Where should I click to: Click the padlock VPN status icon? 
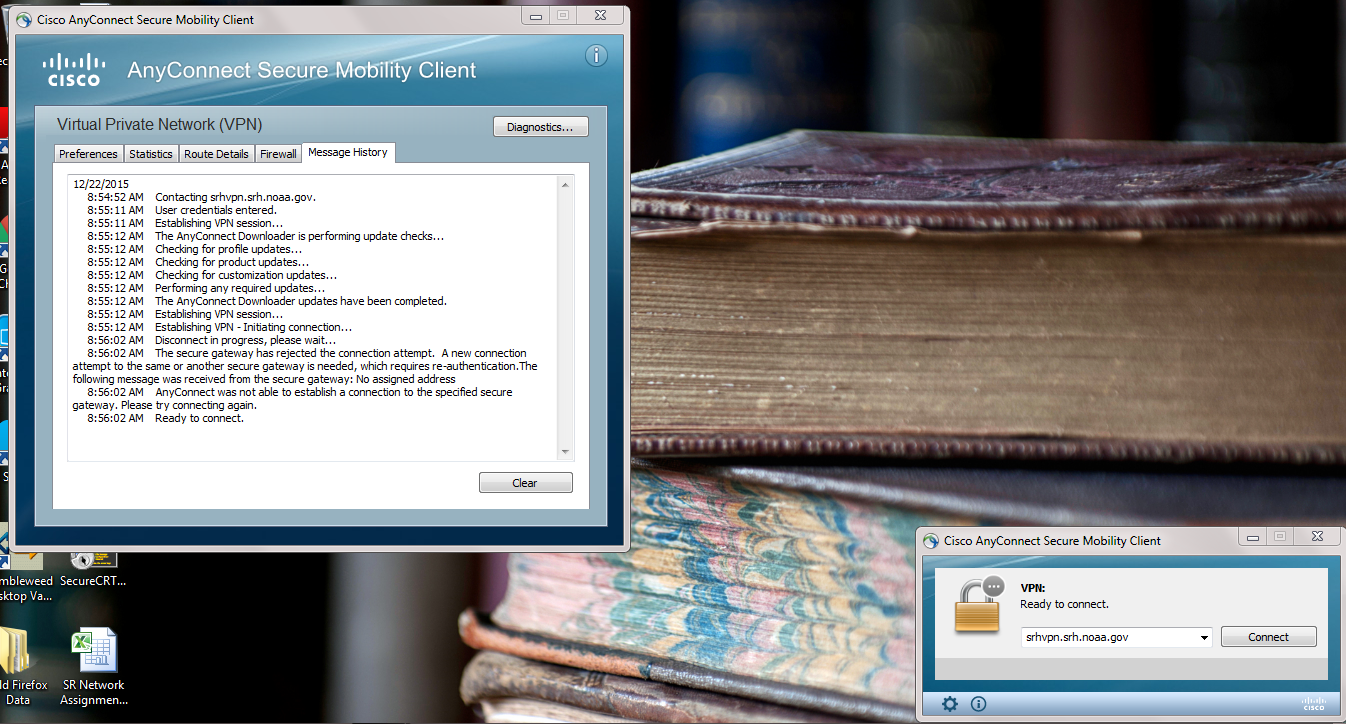[x=977, y=605]
